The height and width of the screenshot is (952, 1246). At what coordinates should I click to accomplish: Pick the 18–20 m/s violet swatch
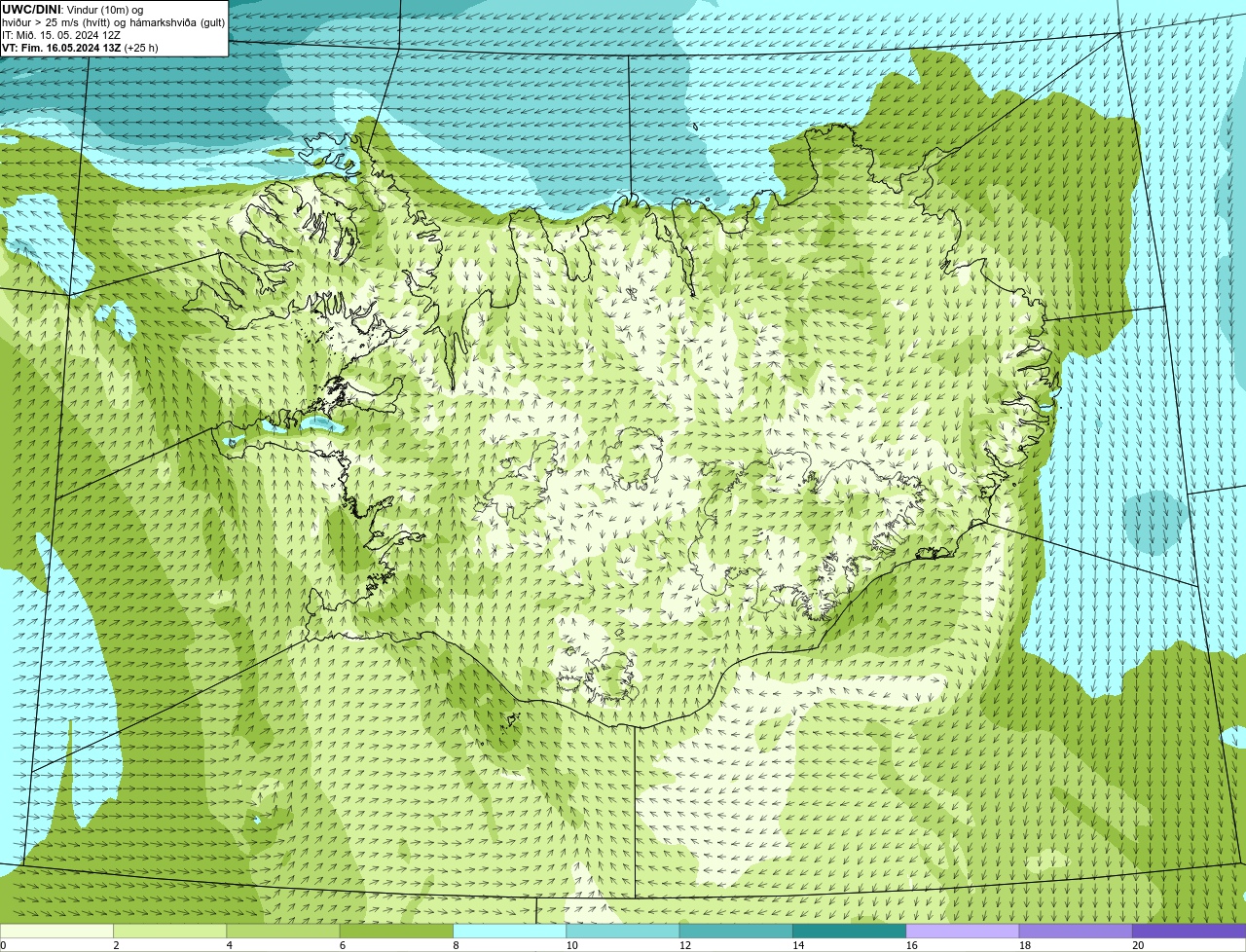coord(1076,931)
